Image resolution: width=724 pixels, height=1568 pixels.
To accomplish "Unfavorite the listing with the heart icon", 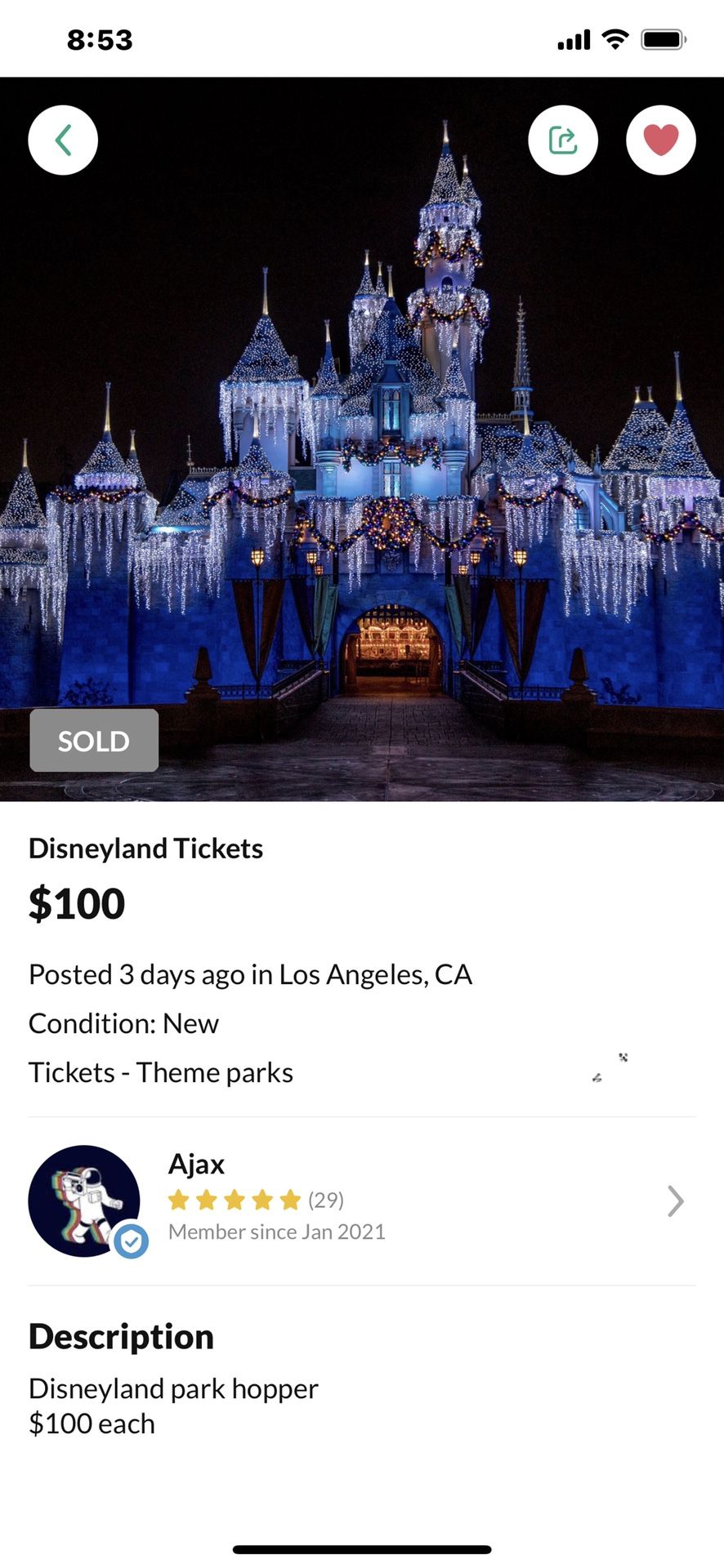I will pos(660,140).
